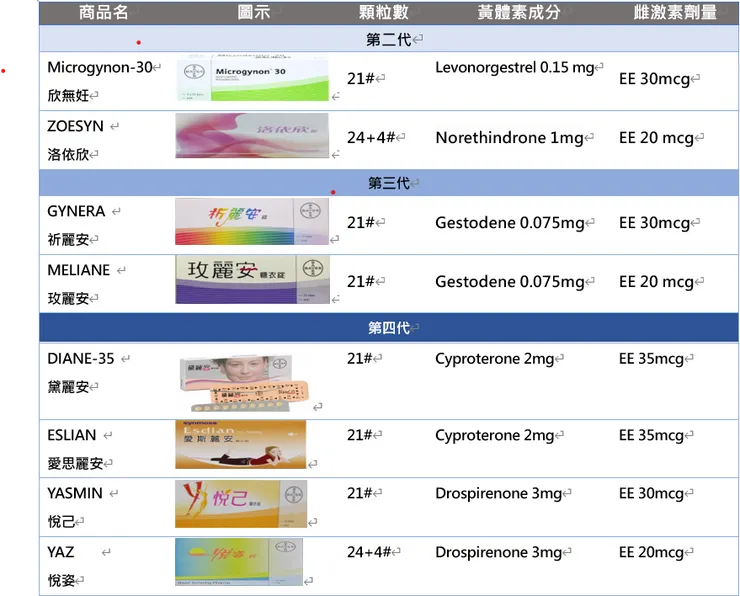Image resolution: width=740 pixels, height=596 pixels.
Task: Click the 欣無妊 Chinese name
Action: (x=68, y=96)
